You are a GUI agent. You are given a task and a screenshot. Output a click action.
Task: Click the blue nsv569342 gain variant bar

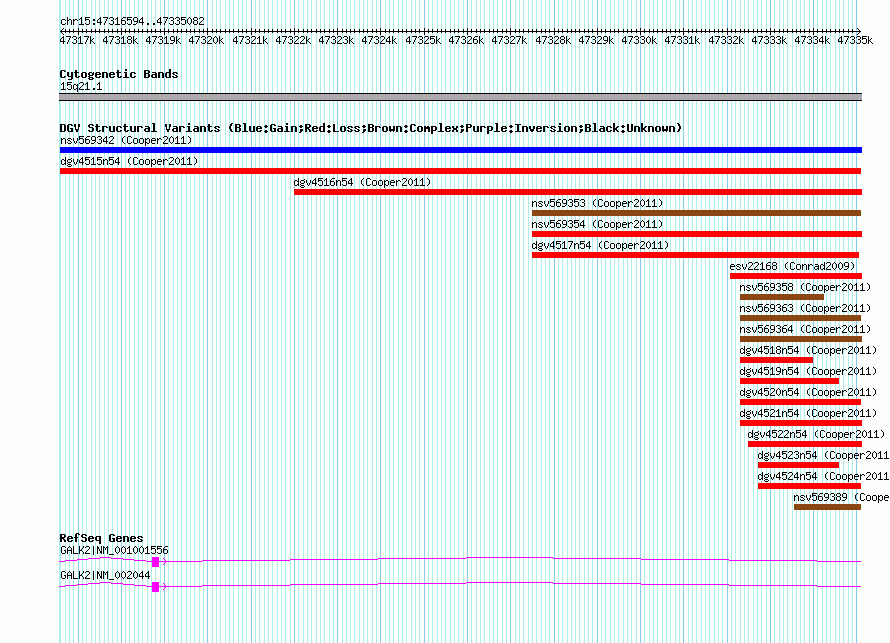460,150
